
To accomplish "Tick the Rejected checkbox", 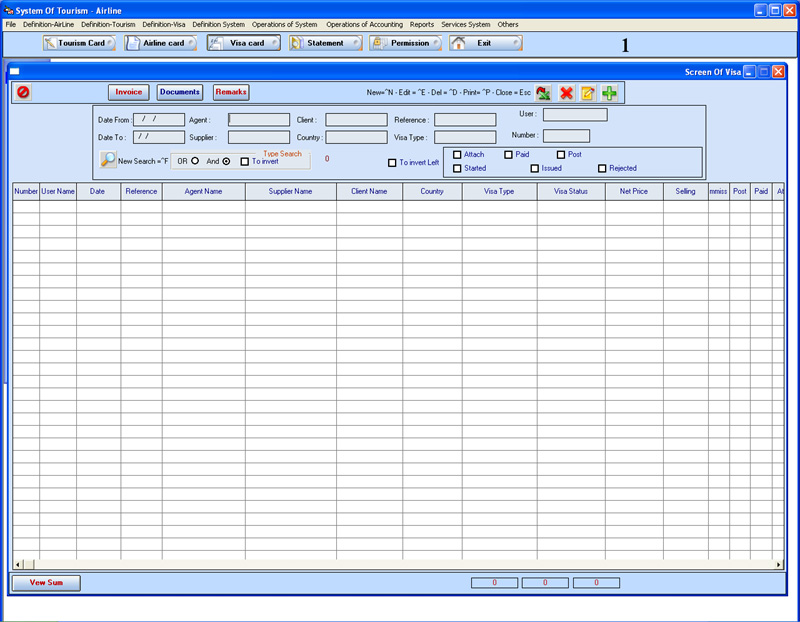I will [x=602, y=169].
